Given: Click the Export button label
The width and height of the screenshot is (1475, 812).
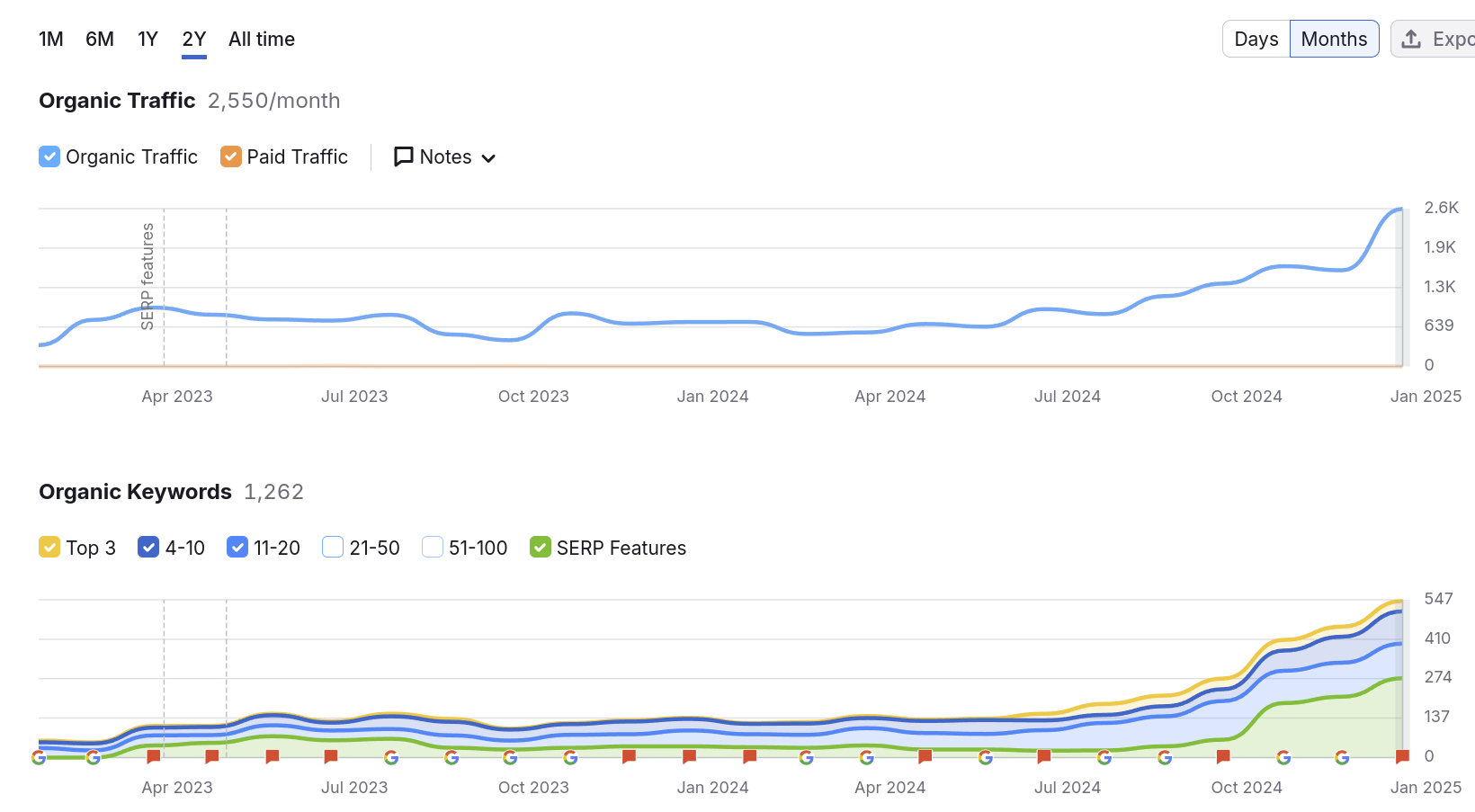Looking at the screenshot, I should (1453, 39).
